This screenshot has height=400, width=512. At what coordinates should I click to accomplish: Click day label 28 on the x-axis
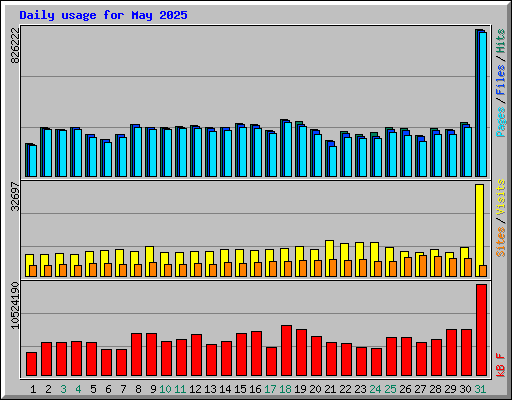435,389
